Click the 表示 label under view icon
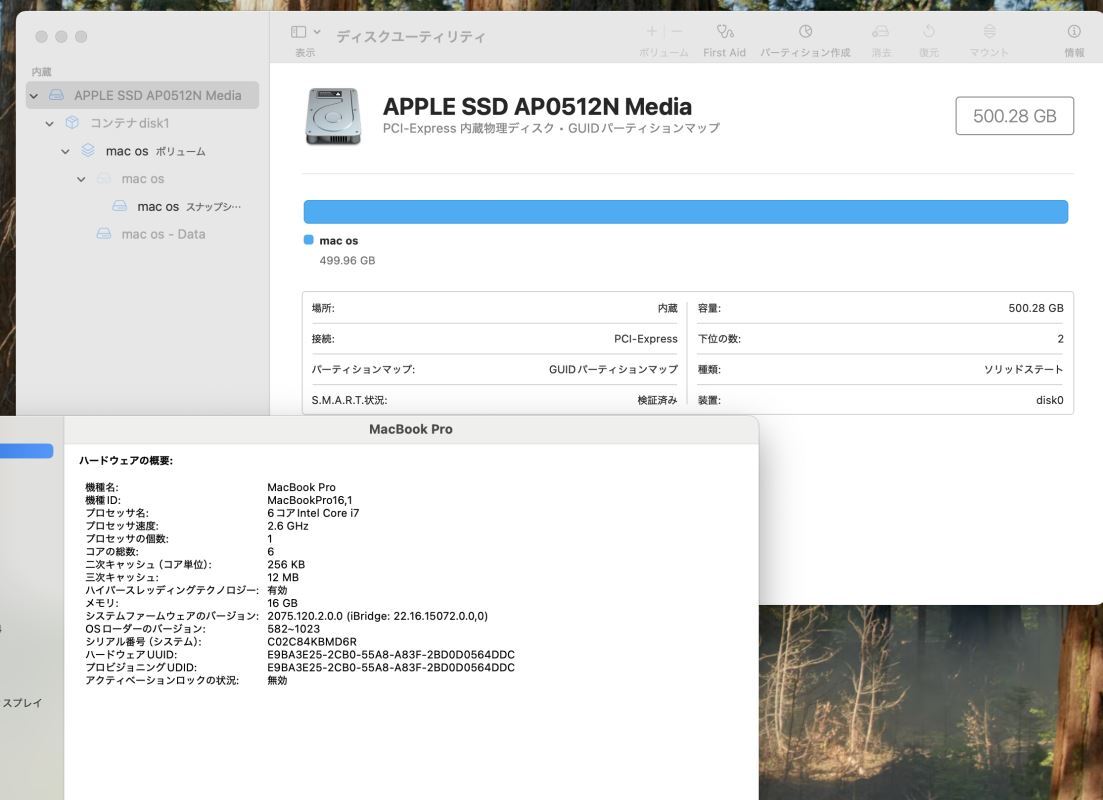 tap(305, 53)
